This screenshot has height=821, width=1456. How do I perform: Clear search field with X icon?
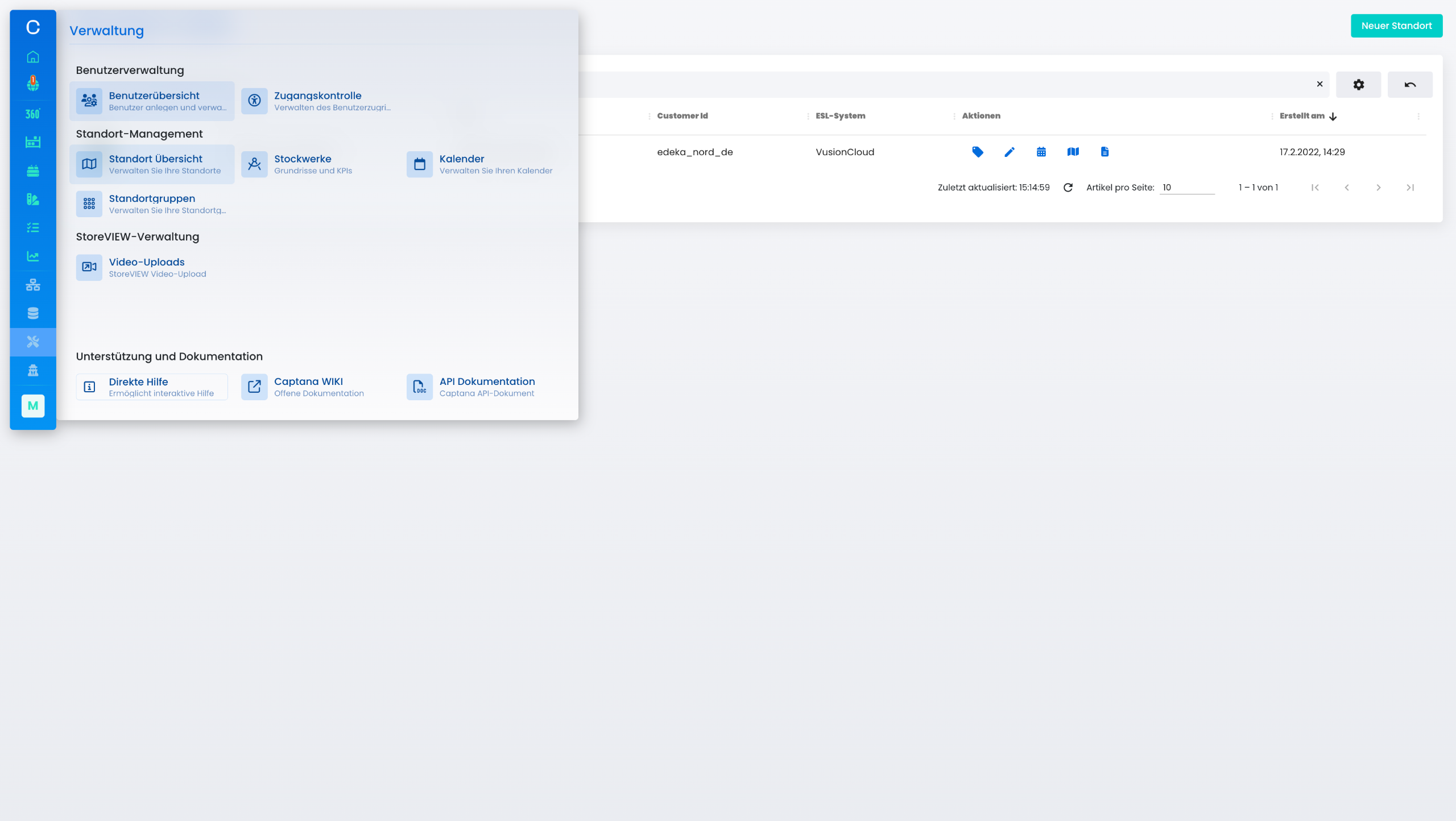[x=1319, y=84]
